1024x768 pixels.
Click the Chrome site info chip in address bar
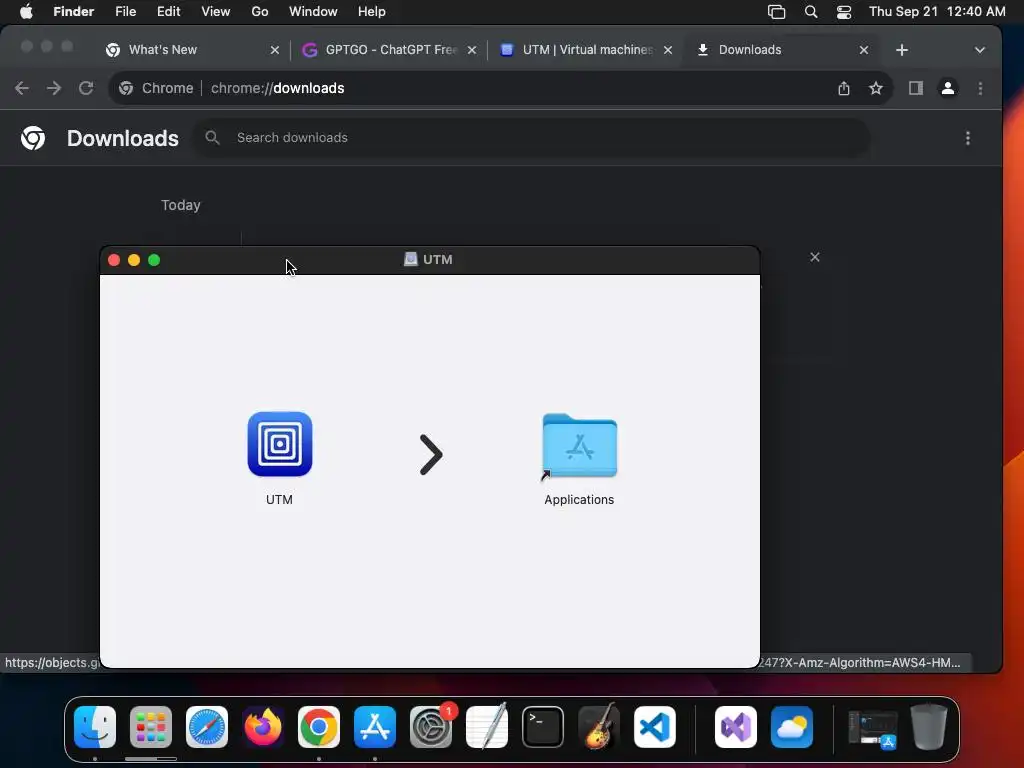156,88
